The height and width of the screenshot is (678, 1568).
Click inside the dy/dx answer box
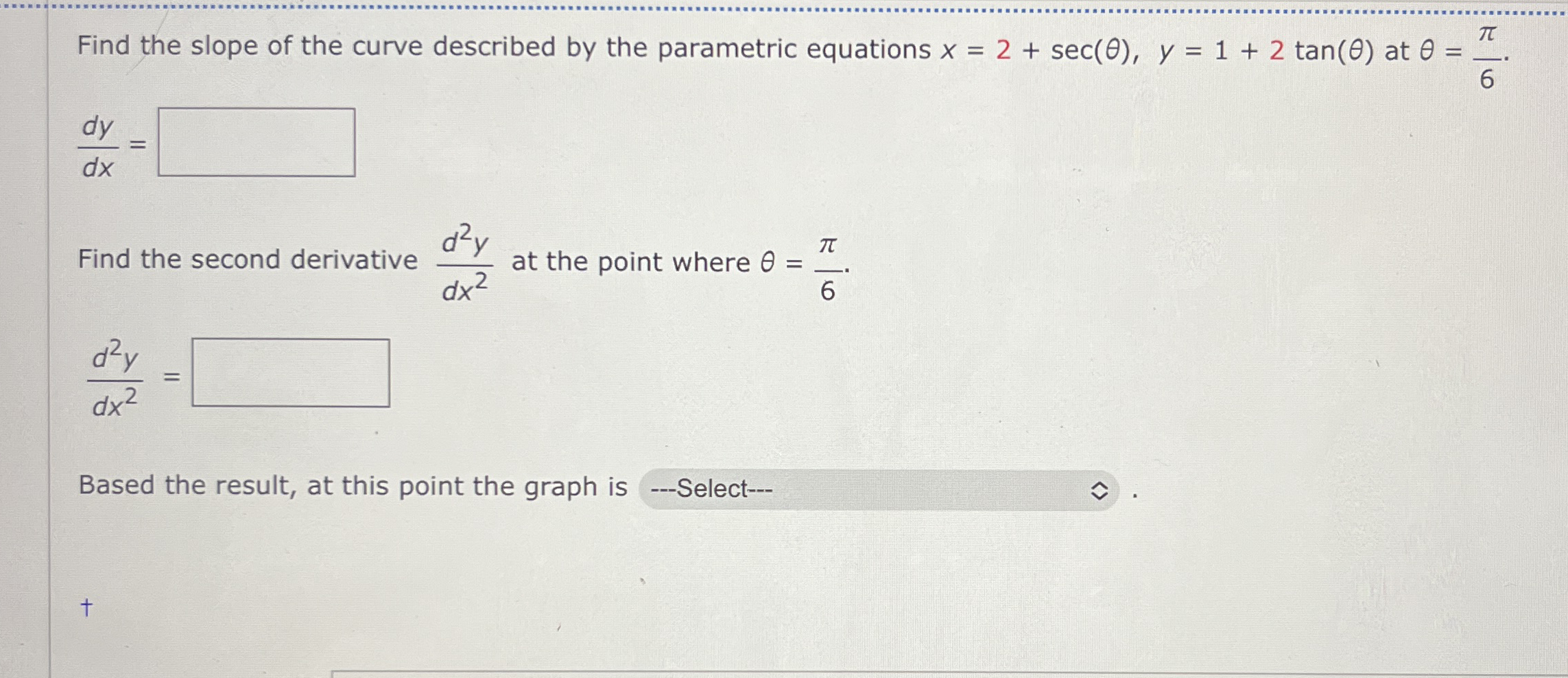click(256, 143)
